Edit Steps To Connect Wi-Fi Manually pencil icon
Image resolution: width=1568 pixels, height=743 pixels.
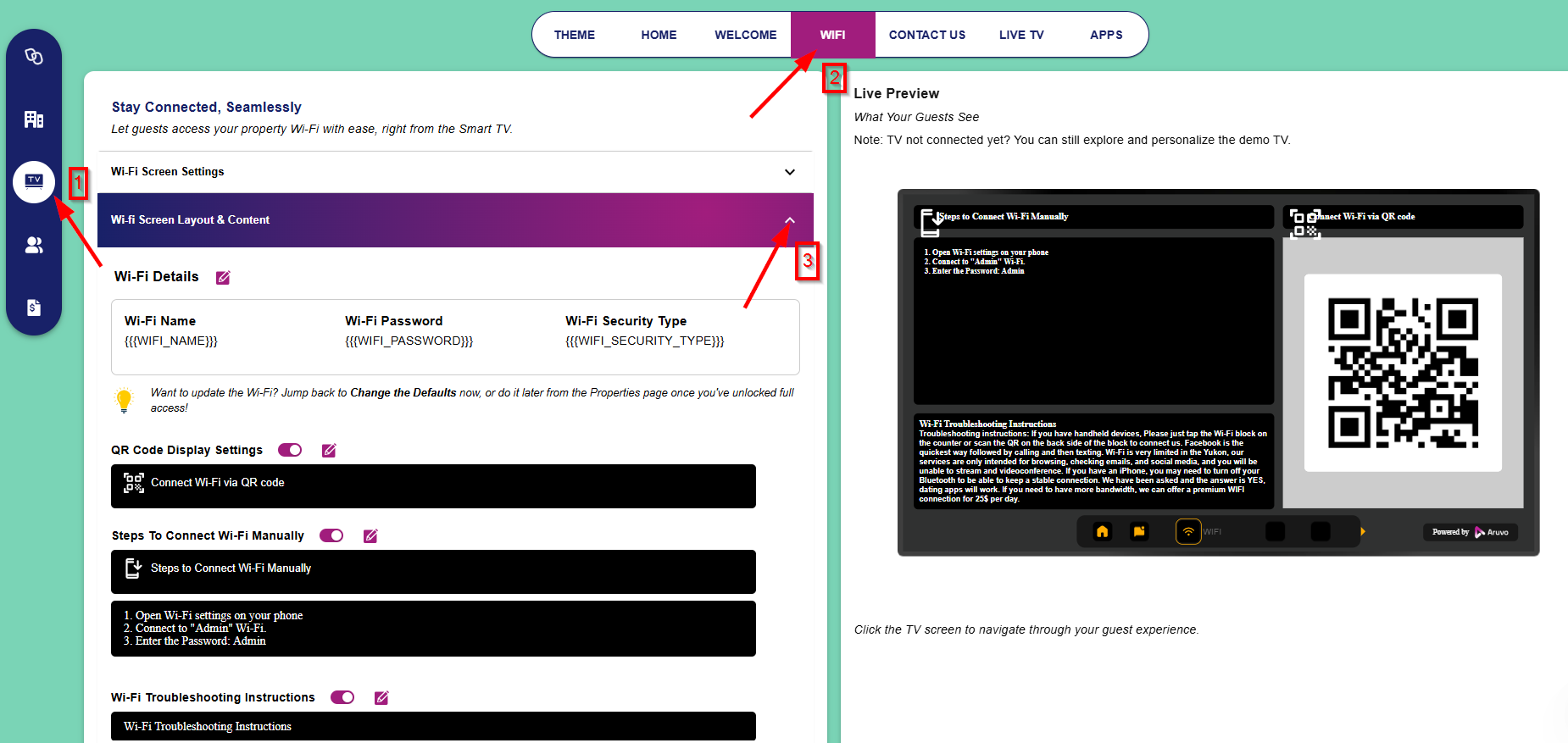370,536
